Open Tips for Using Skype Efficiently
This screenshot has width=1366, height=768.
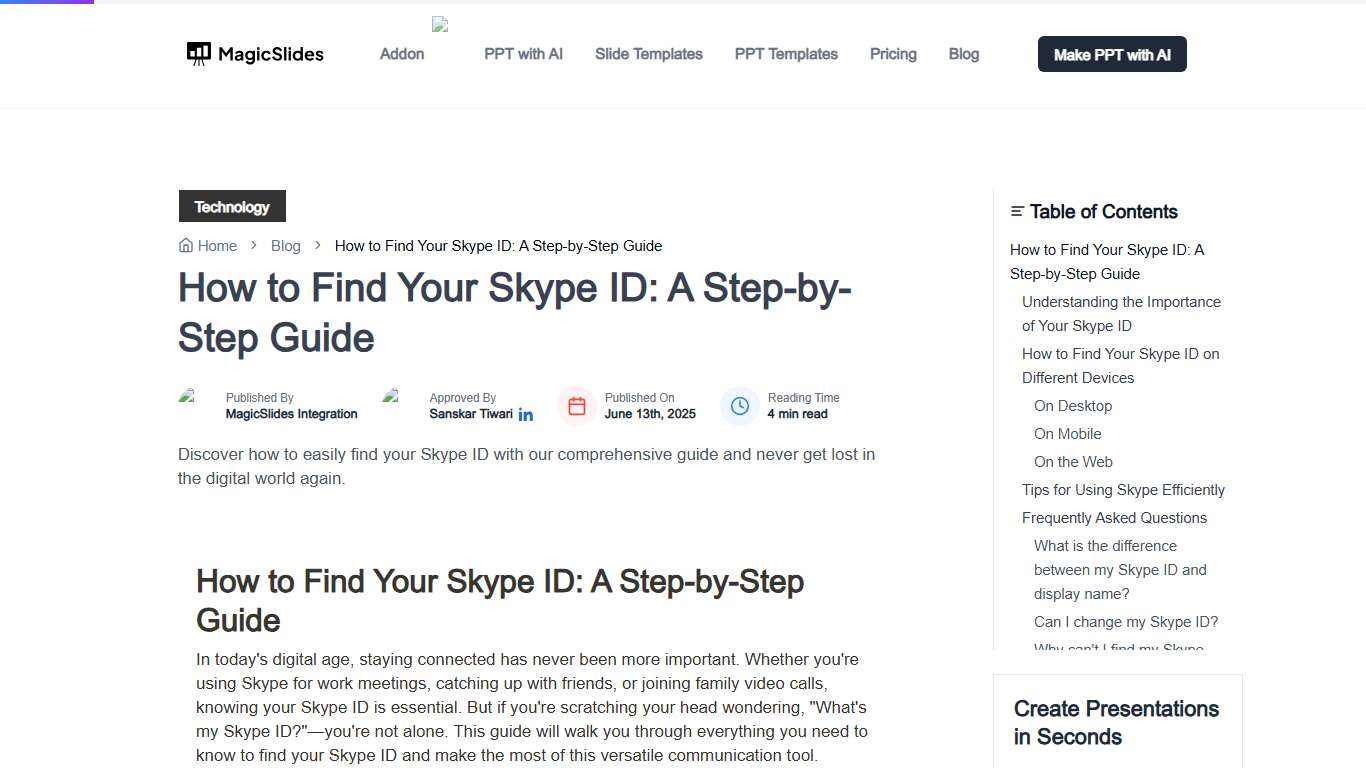(1123, 489)
